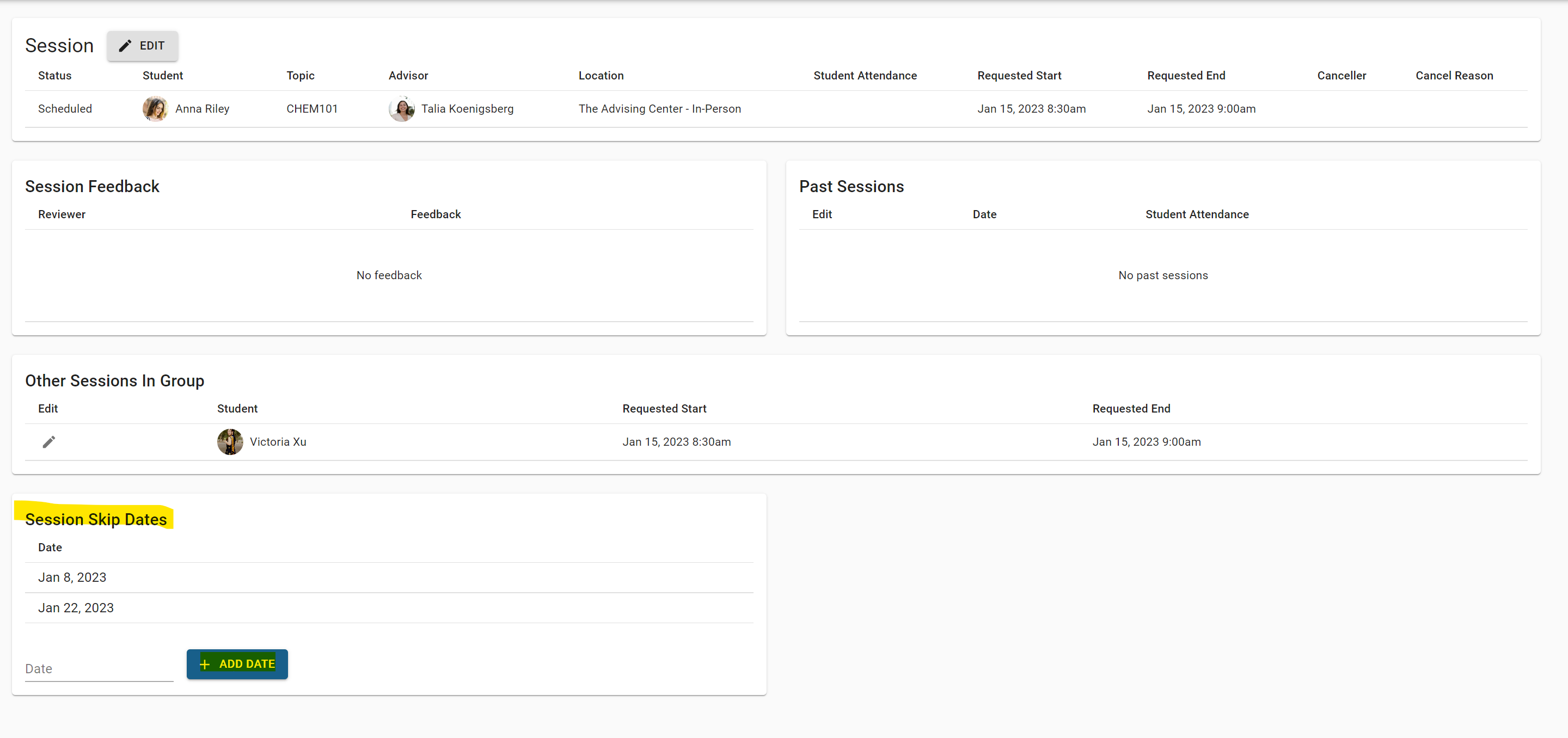Click the Location column header
This screenshot has width=1568, height=738.
point(601,76)
